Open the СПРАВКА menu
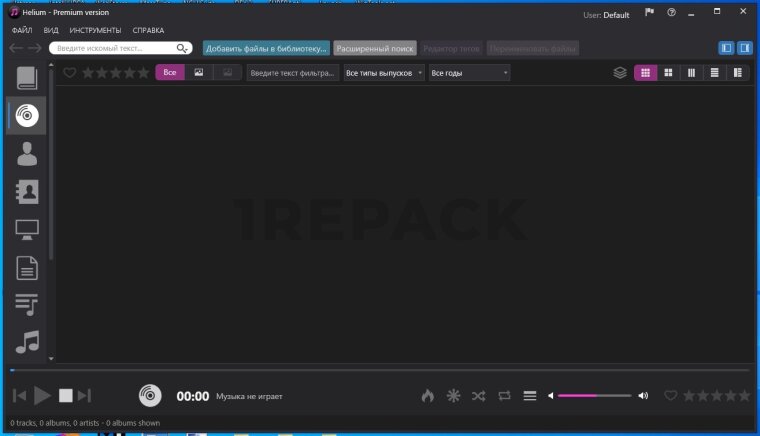Viewport: 760px width, 436px height. tap(148, 30)
